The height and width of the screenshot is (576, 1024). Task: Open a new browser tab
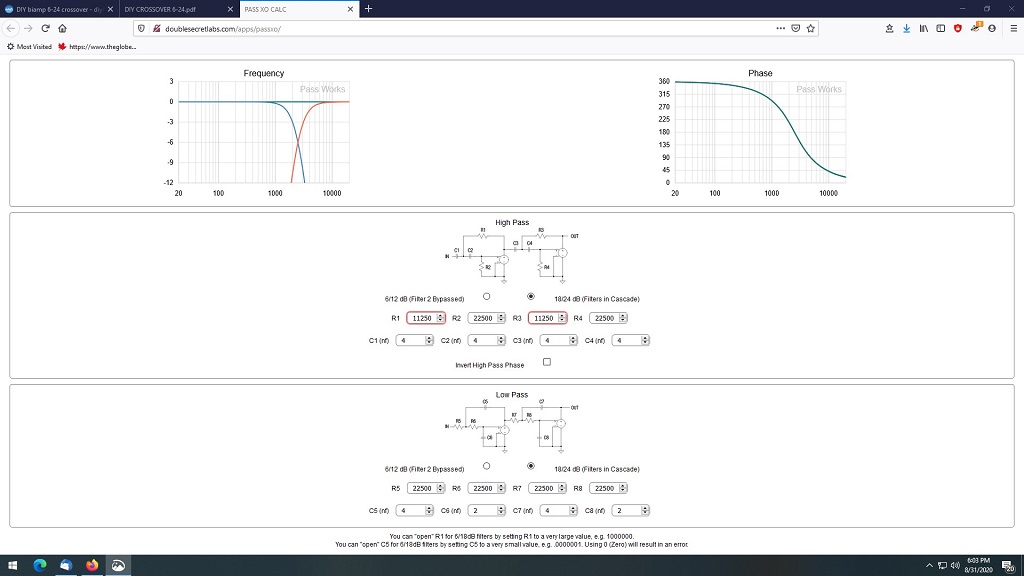368,9
